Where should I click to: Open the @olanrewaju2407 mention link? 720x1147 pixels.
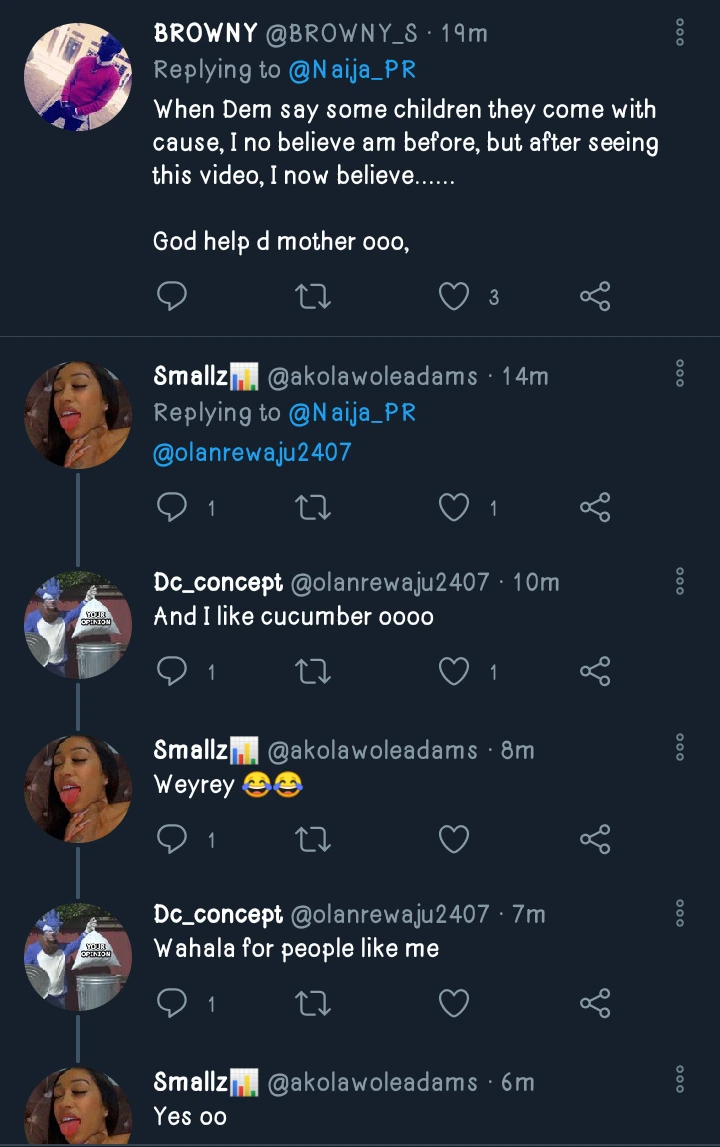pos(252,452)
